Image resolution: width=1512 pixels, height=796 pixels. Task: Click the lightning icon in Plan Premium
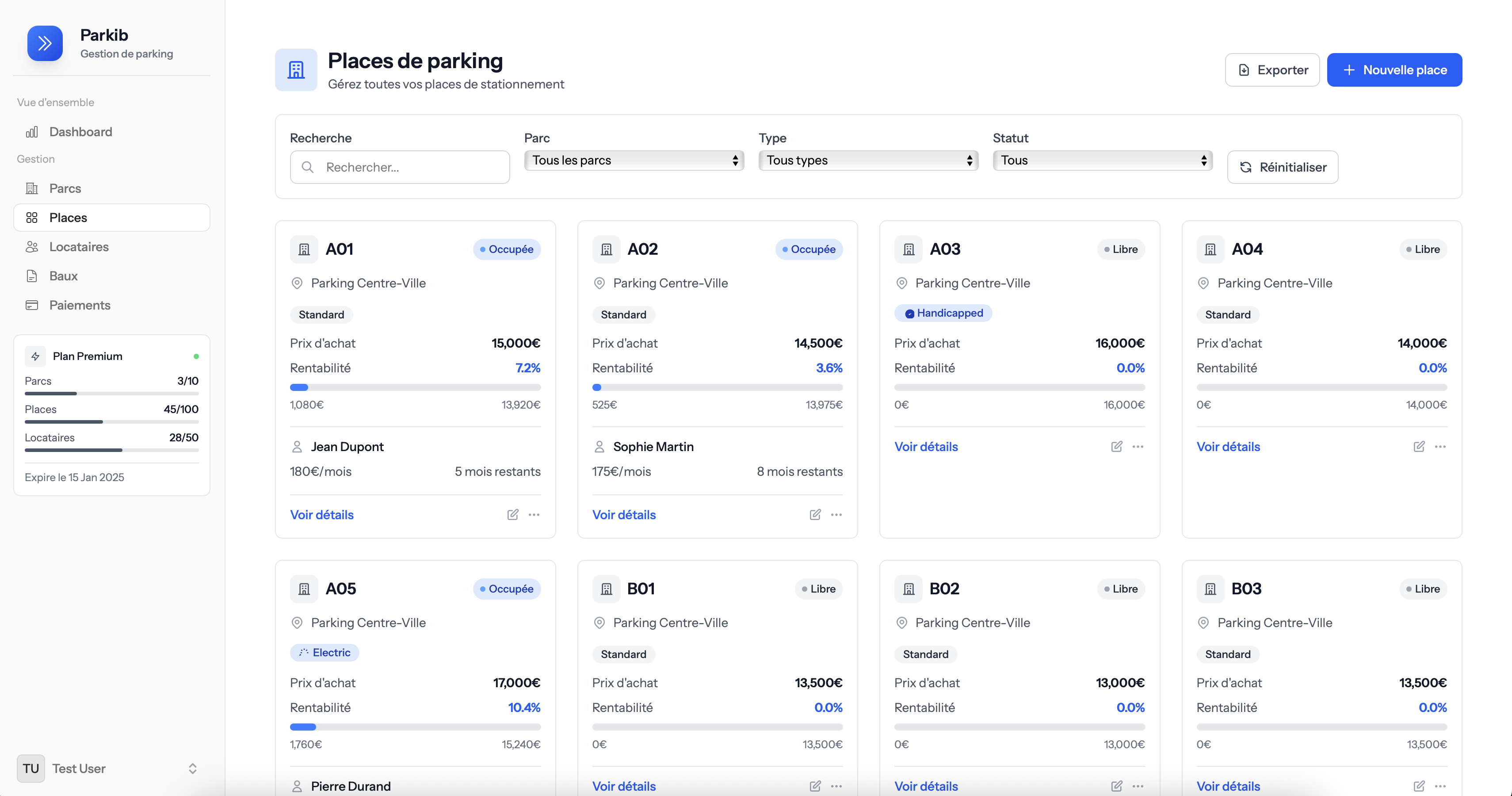[35, 356]
